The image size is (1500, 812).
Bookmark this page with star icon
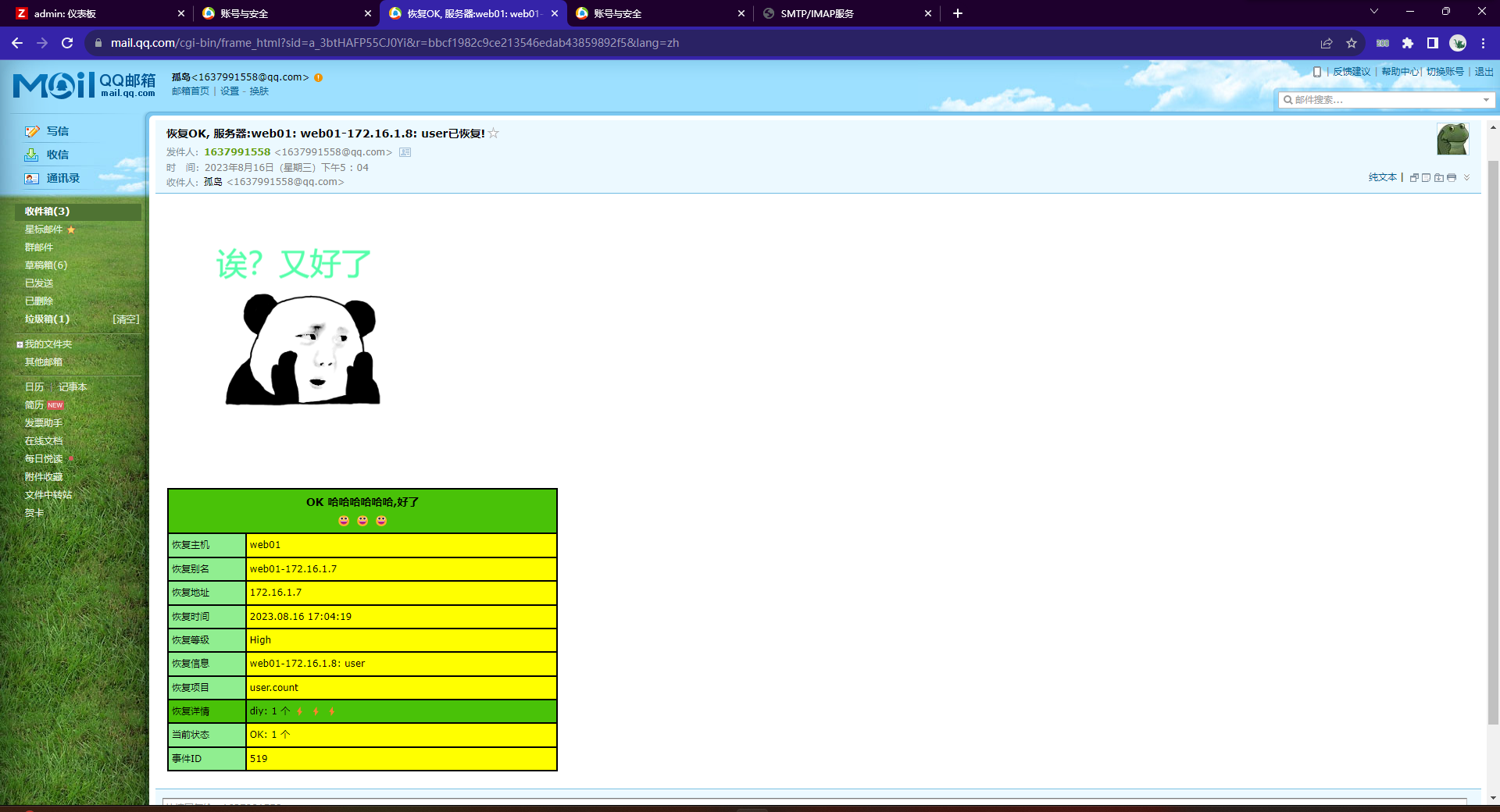1352,43
